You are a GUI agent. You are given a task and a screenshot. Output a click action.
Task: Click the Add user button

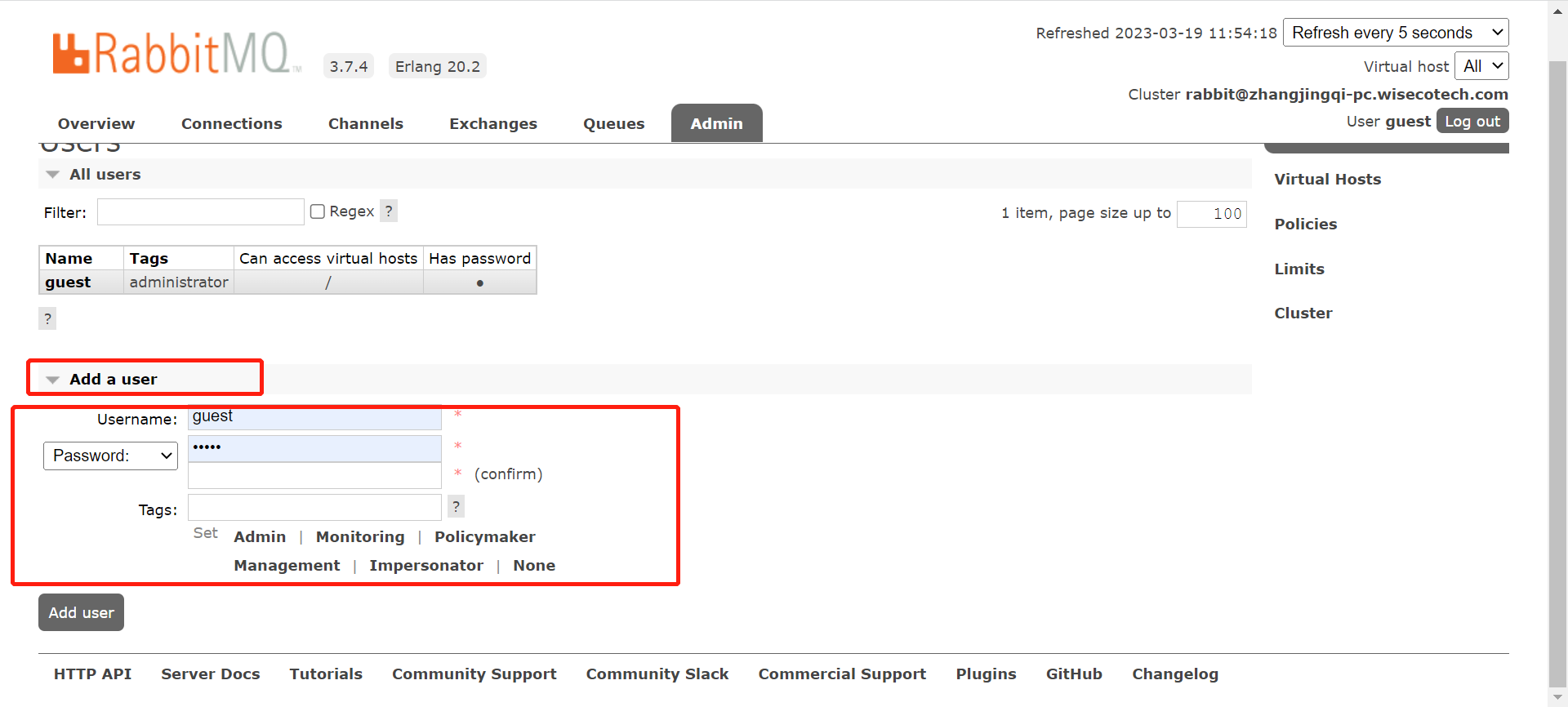[x=81, y=612]
